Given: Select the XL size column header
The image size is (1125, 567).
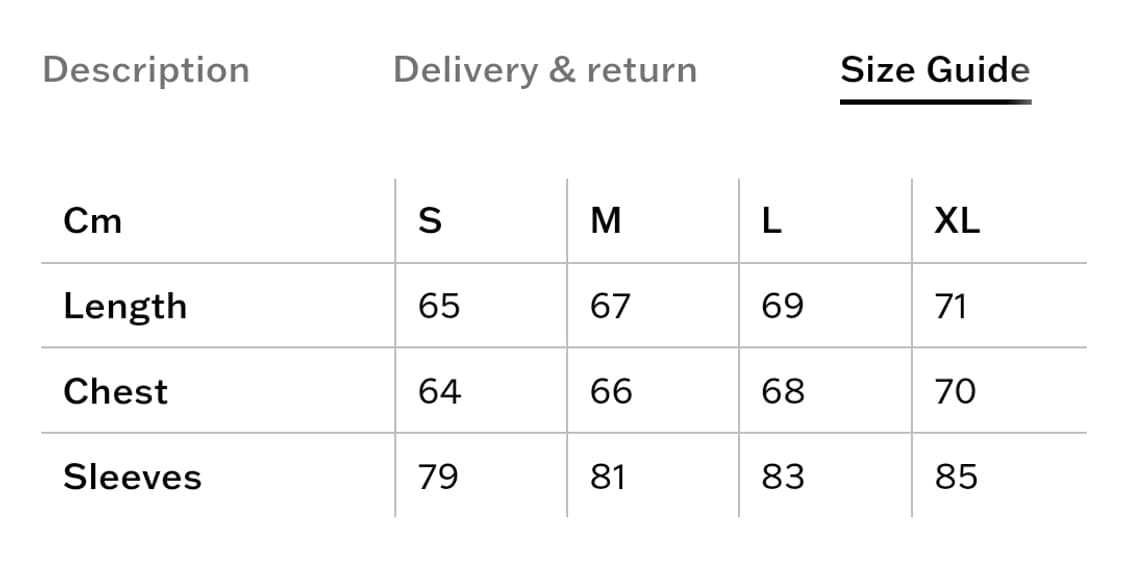Looking at the screenshot, I should [x=957, y=221].
